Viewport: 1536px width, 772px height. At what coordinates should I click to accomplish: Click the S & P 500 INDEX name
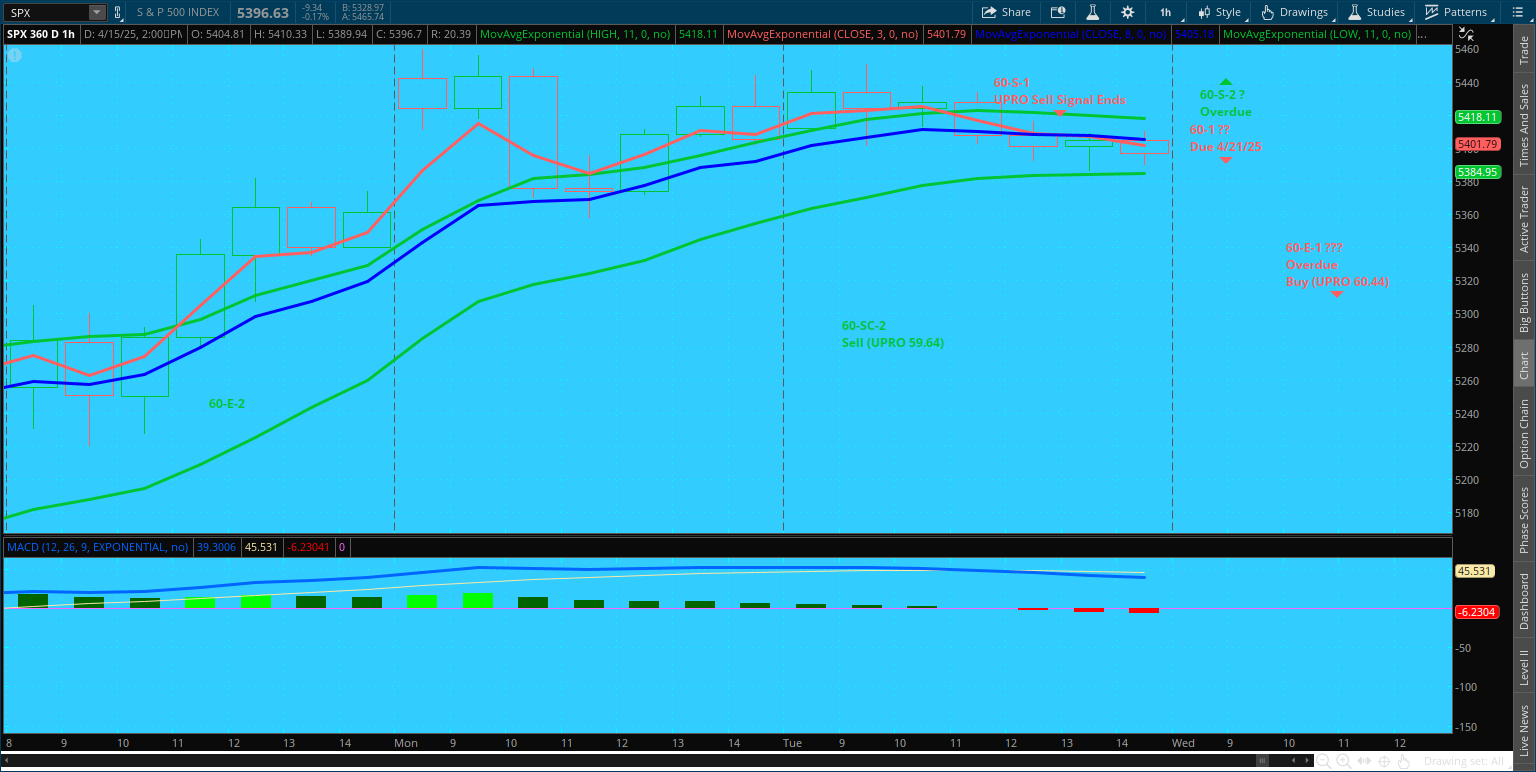coord(180,13)
